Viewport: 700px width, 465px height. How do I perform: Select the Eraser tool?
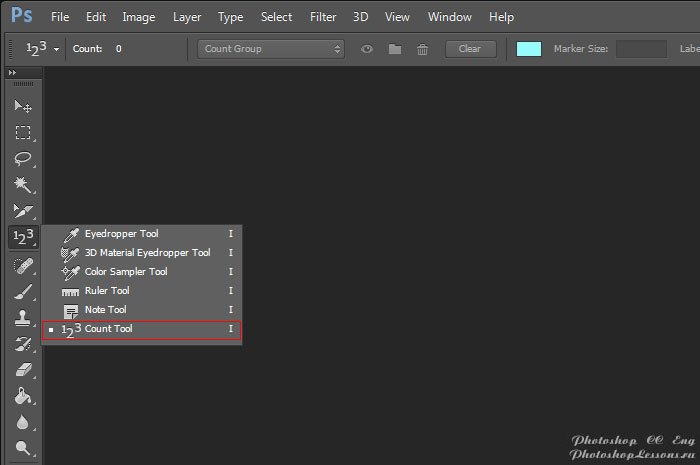22,370
